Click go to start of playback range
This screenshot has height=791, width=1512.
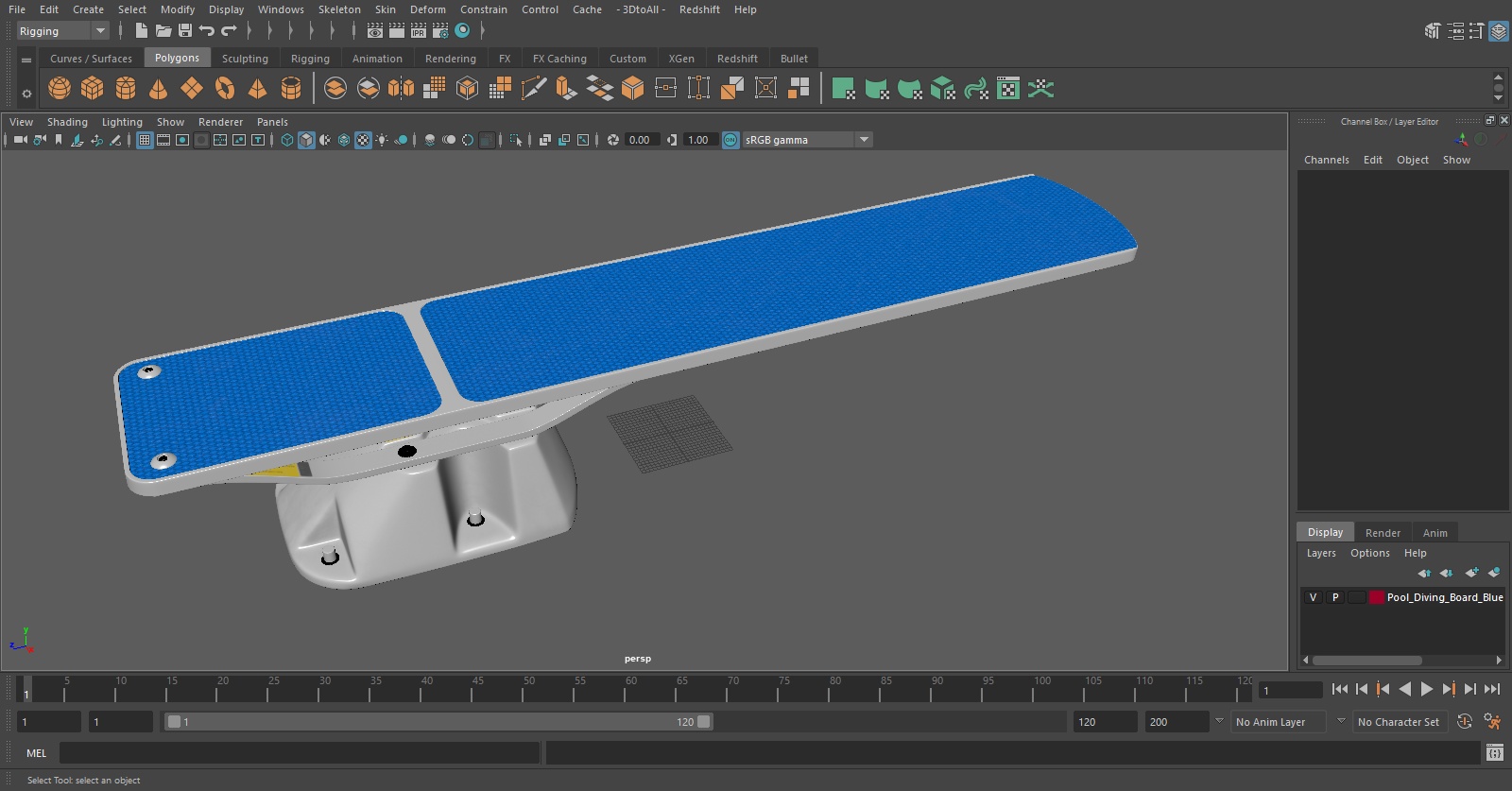(x=1340, y=690)
